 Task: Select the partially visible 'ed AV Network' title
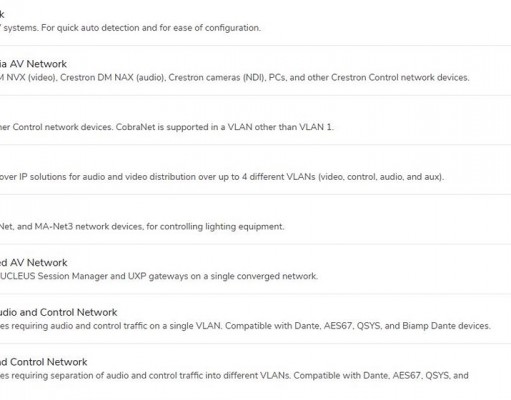(x=34, y=263)
